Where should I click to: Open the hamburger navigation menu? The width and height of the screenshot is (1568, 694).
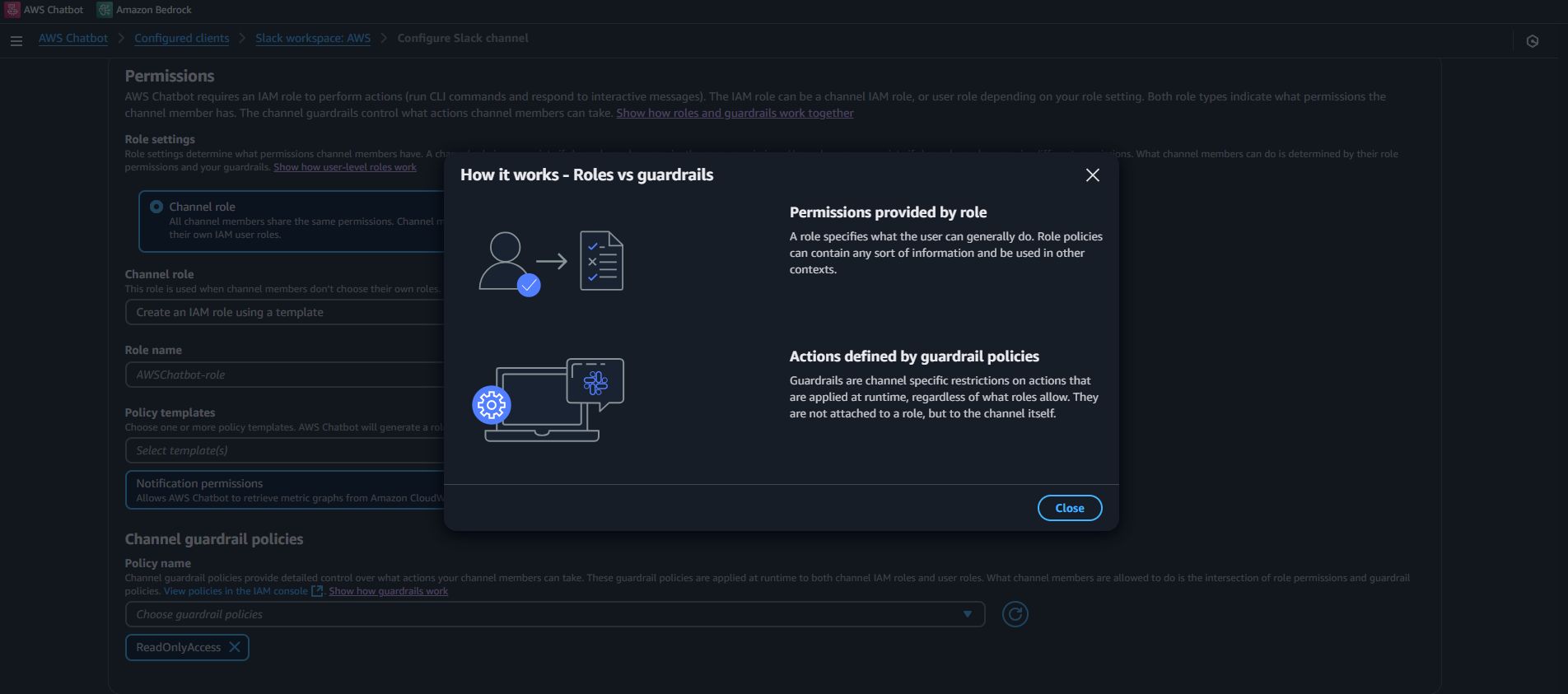(16, 40)
